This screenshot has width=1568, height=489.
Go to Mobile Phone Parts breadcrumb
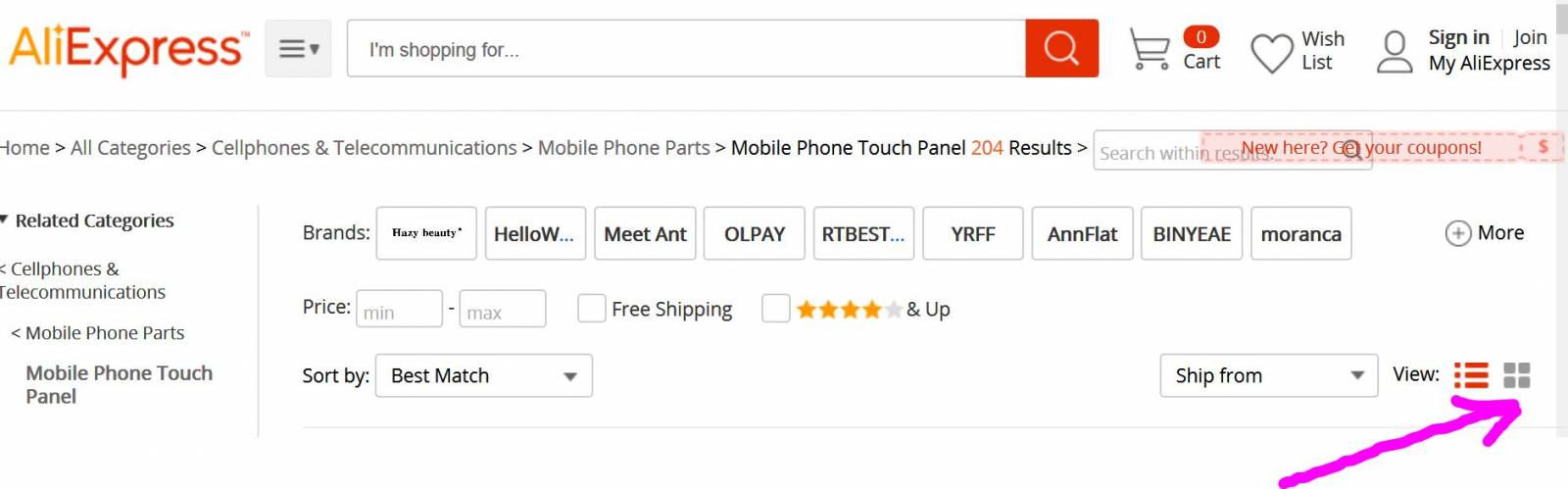pos(623,148)
